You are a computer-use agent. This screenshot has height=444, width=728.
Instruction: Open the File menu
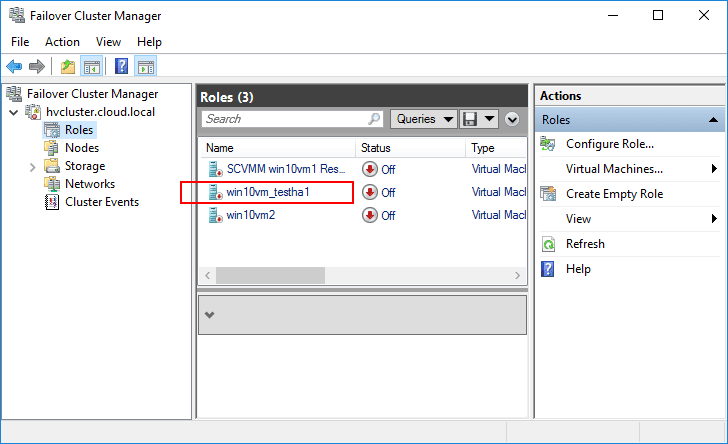pos(20,42)
